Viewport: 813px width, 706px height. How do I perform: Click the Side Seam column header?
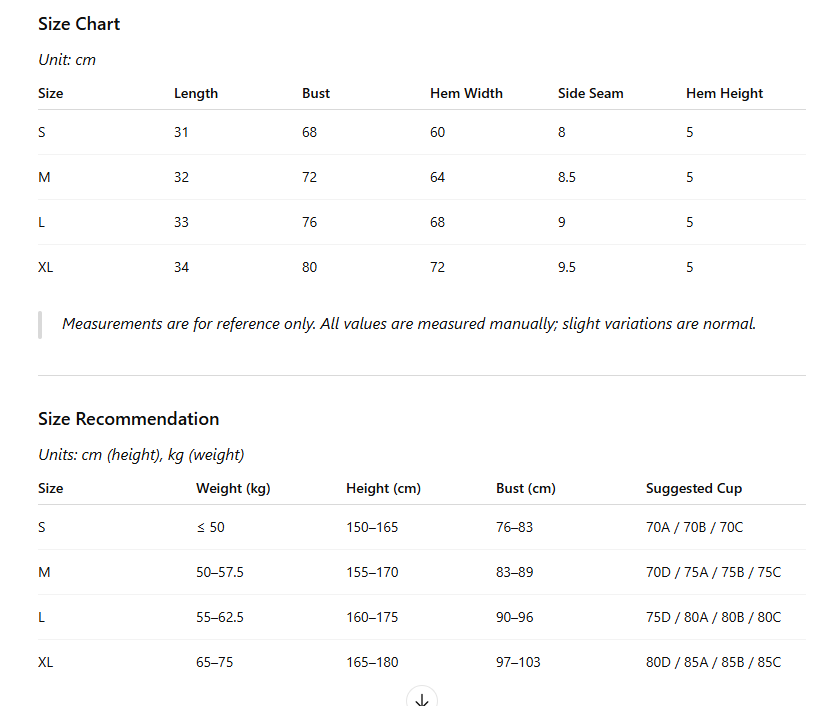click(x=590, y=93)
